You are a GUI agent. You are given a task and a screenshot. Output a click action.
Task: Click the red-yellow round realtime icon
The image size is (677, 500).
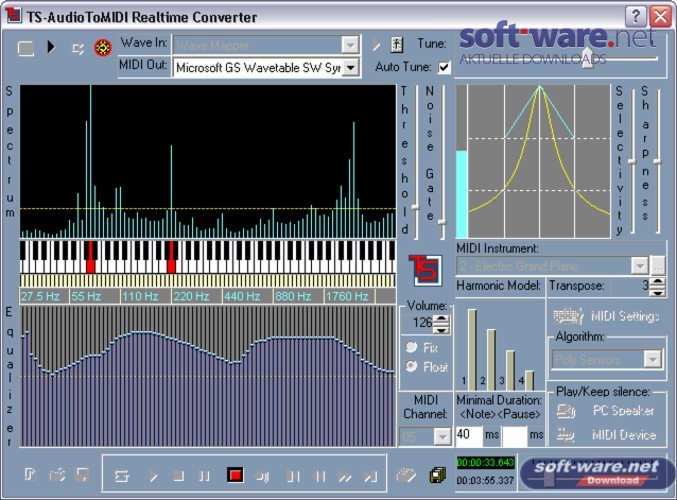(x=103, y=48)
